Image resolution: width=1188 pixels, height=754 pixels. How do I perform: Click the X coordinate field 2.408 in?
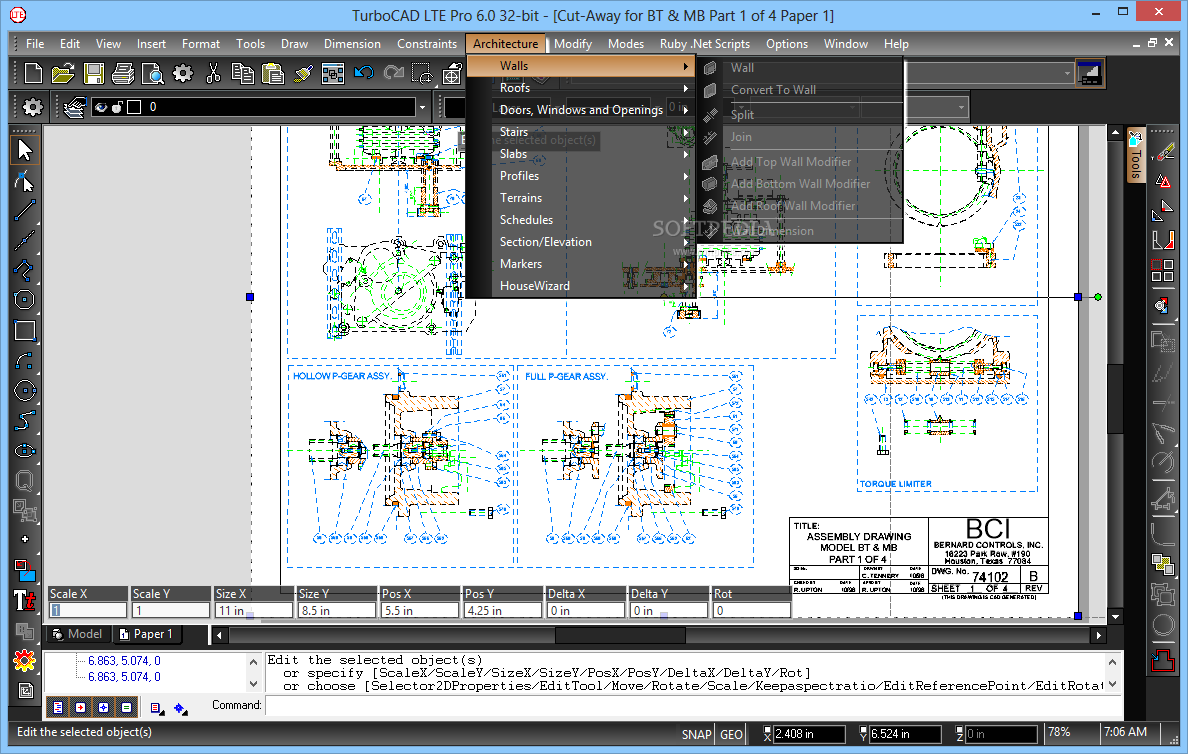[809, 734]
